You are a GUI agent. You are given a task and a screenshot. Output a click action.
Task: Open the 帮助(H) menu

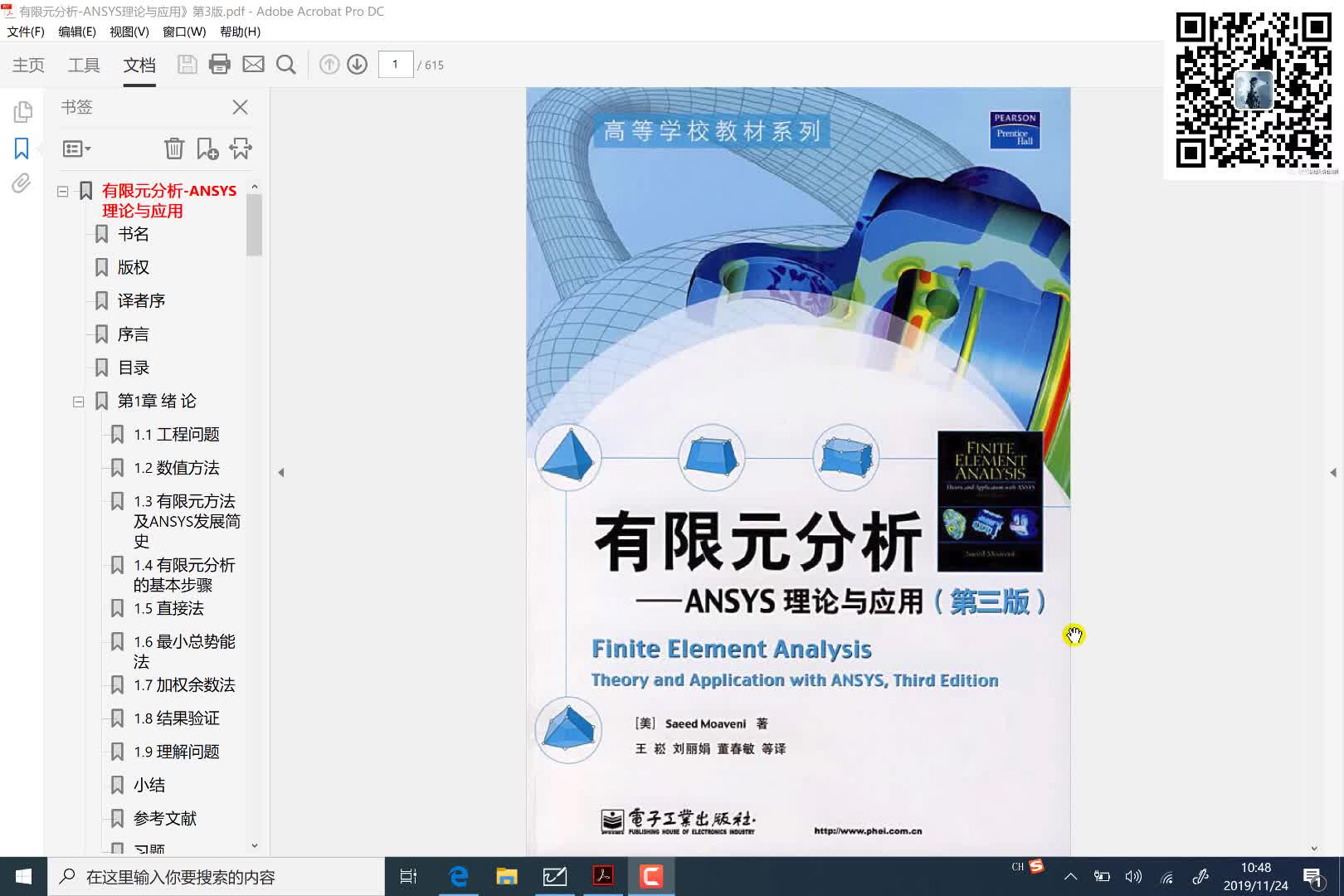tap(241, 32)
